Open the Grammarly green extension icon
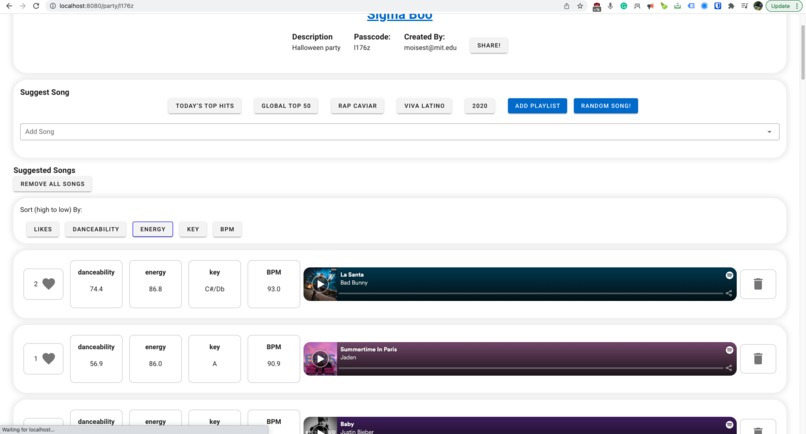Image resolution: width=806 pixels, height=434 pixels. pyautogui.click(x=624, y=6)
